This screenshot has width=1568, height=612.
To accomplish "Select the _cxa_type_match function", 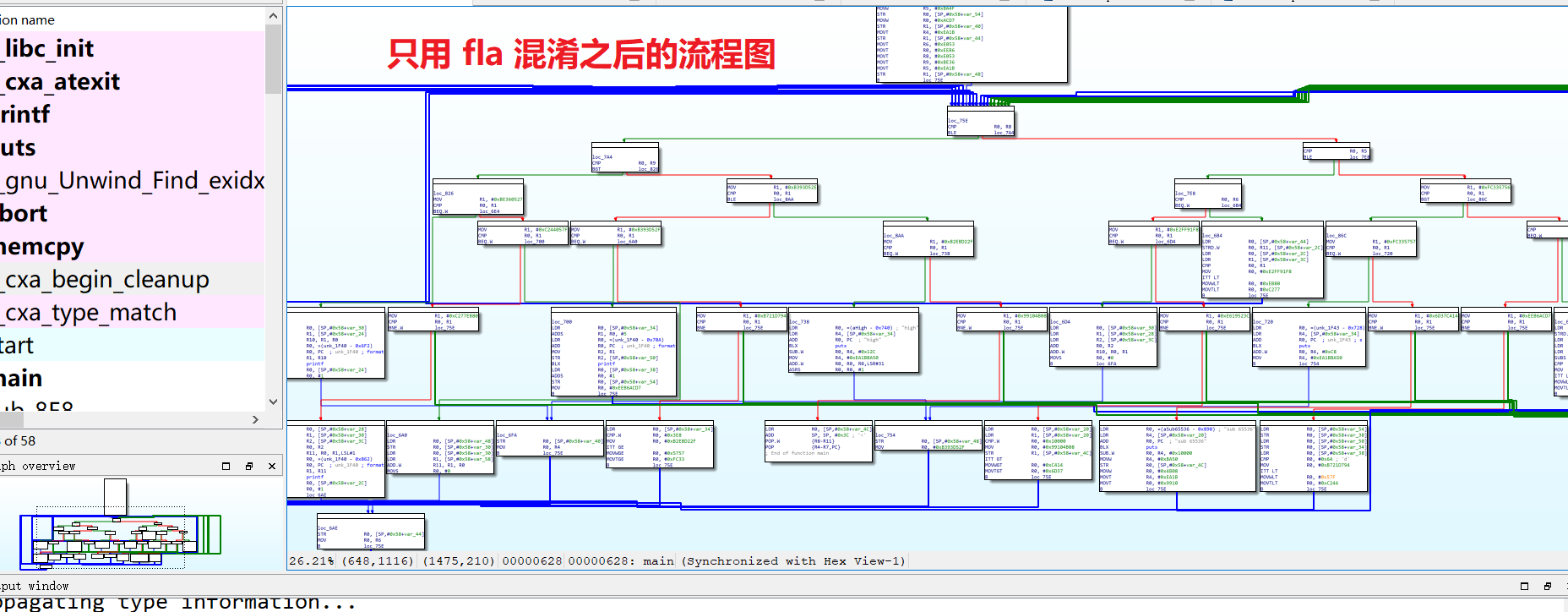I will (x=132, y=312).
